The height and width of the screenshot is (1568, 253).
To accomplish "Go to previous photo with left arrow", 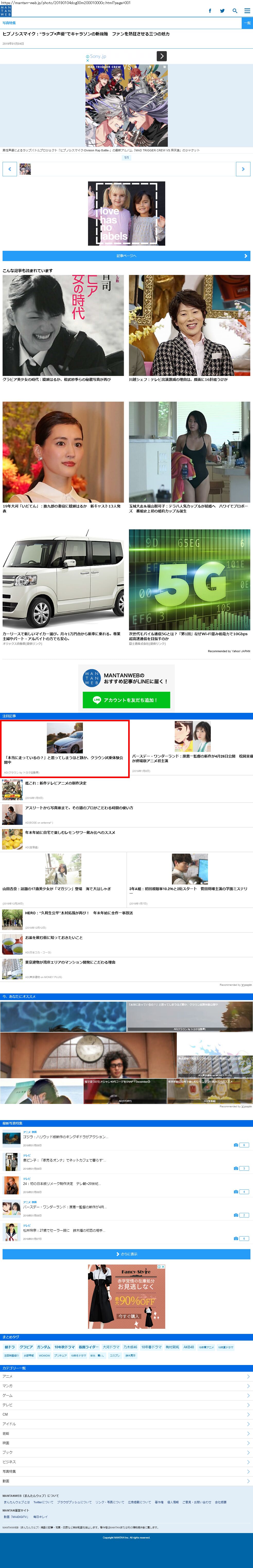I will 9,169.
